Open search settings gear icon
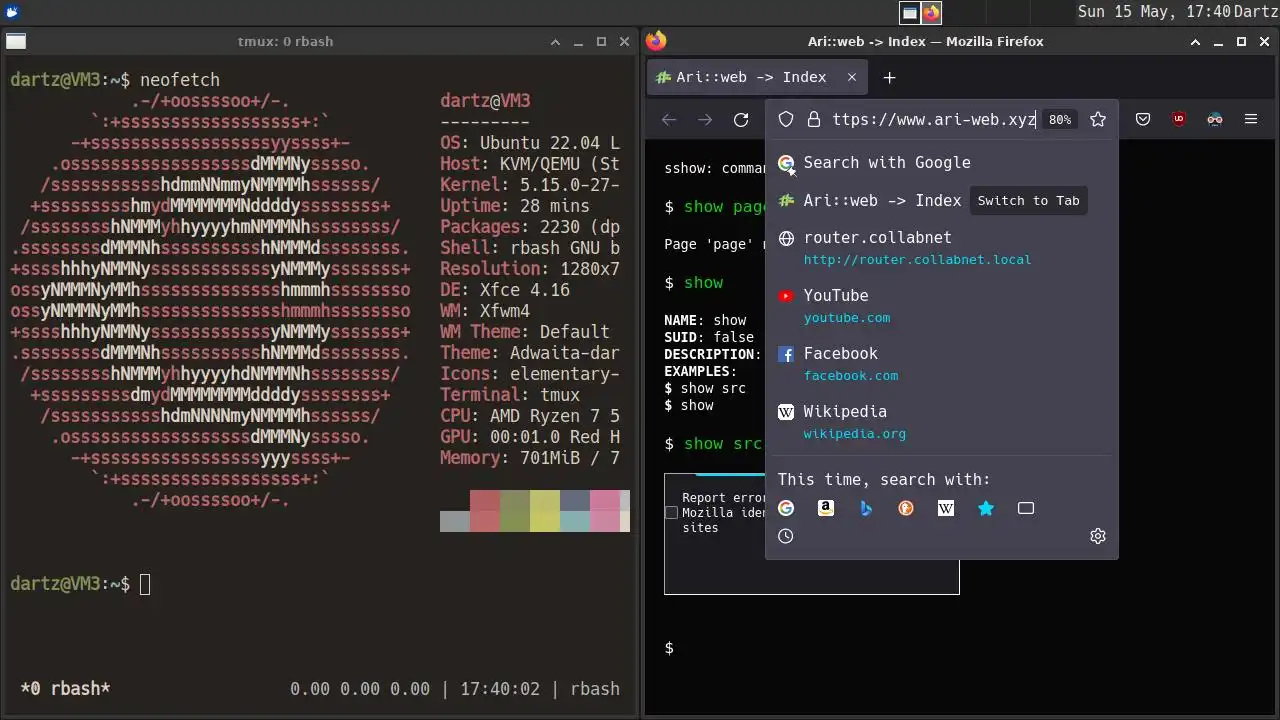The height and width of the screenshot is (720, 1280). pos(1098,536)
